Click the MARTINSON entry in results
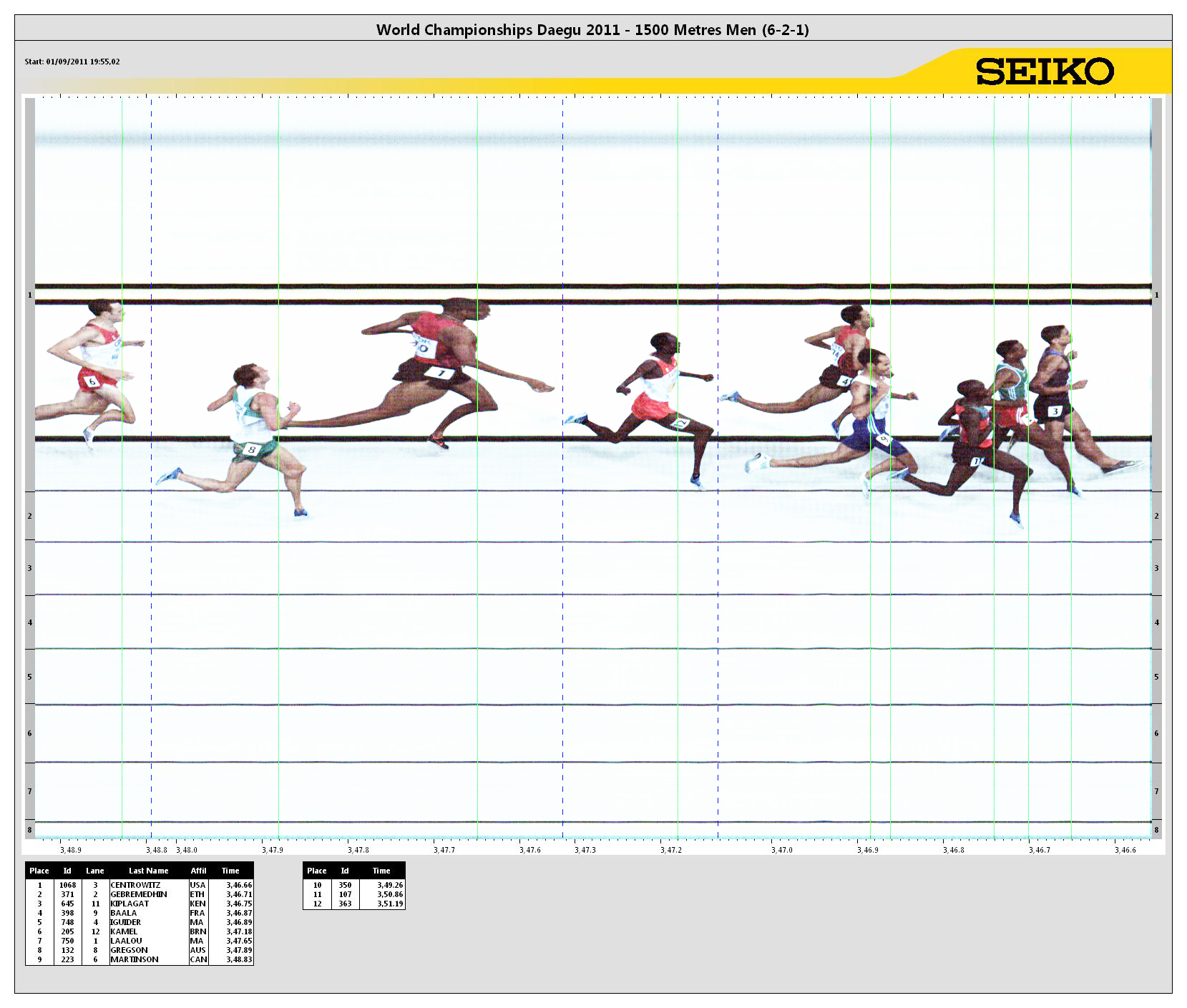The image size is (1187, 1008). (135, 959)
